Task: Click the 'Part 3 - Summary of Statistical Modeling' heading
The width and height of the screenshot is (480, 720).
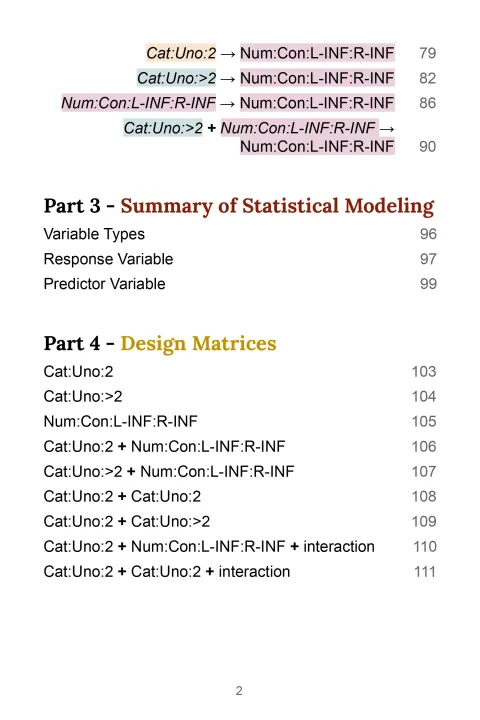Action: (239, 206)
